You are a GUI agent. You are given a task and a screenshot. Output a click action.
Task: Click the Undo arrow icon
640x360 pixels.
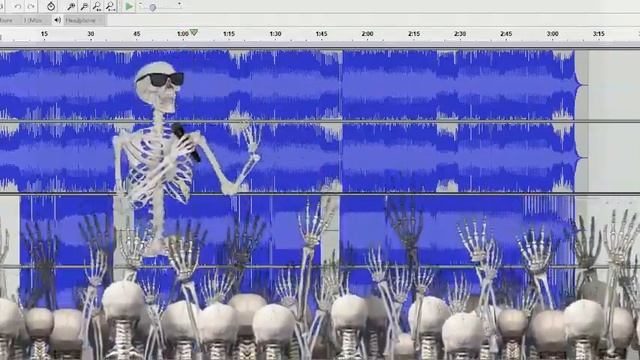18,7
